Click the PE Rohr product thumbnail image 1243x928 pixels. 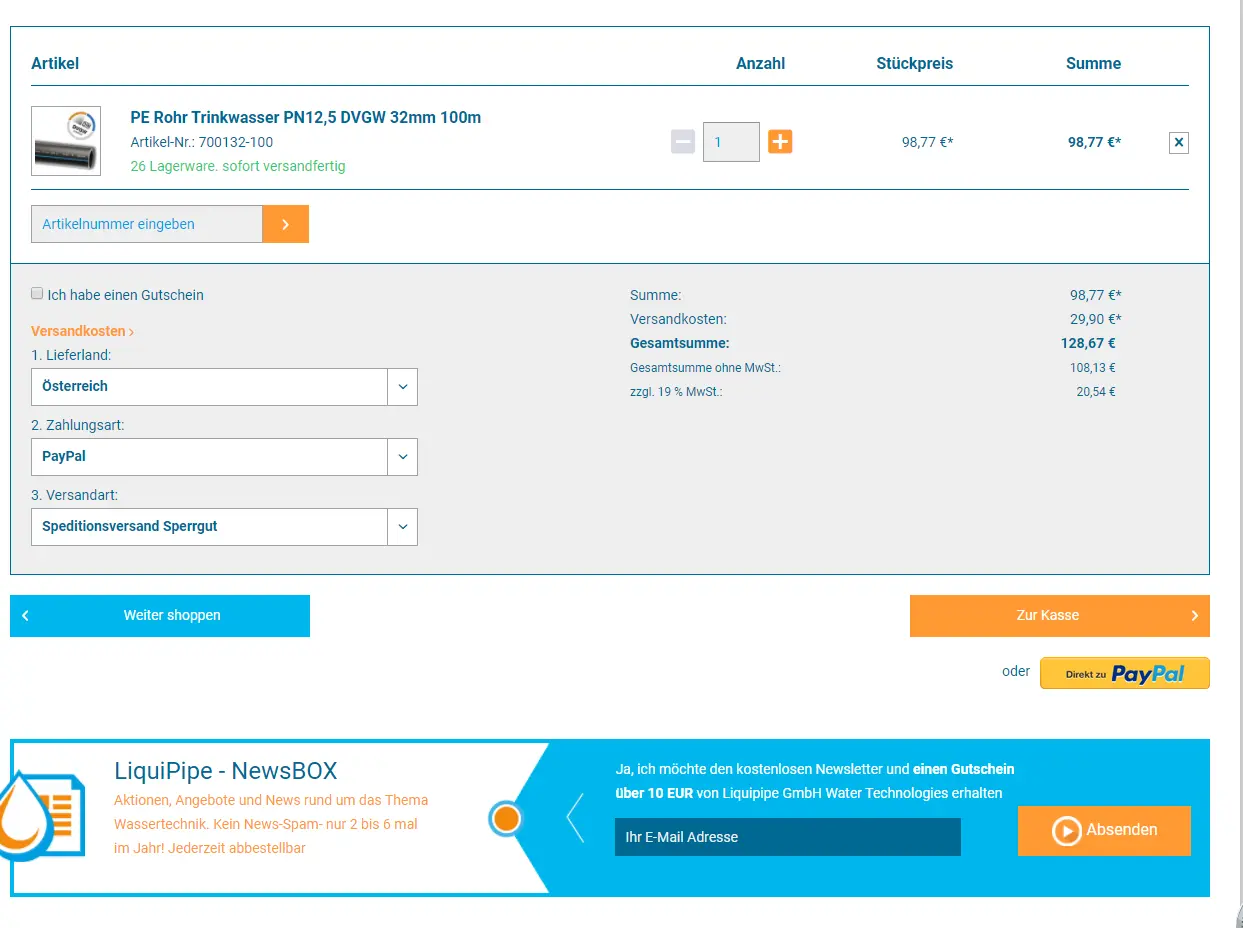pyautogui.click(x=66, y=141)
